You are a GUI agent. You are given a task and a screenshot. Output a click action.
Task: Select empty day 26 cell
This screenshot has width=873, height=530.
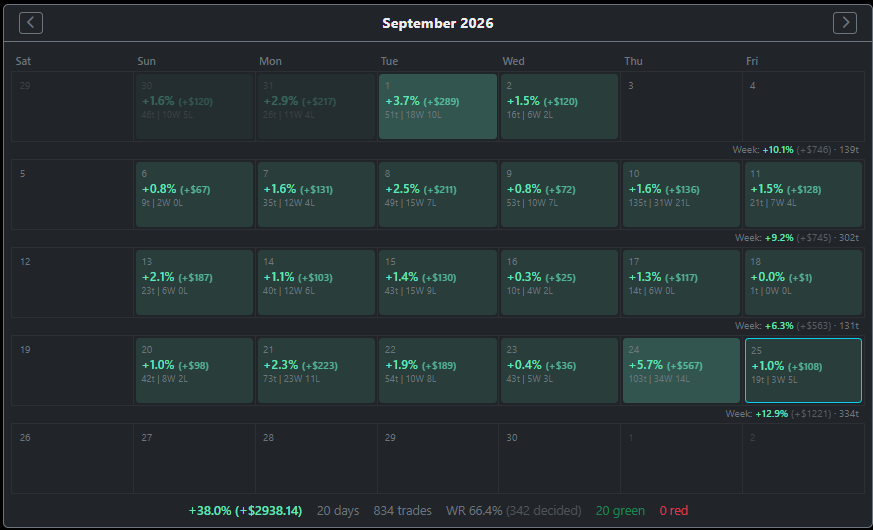72,458
